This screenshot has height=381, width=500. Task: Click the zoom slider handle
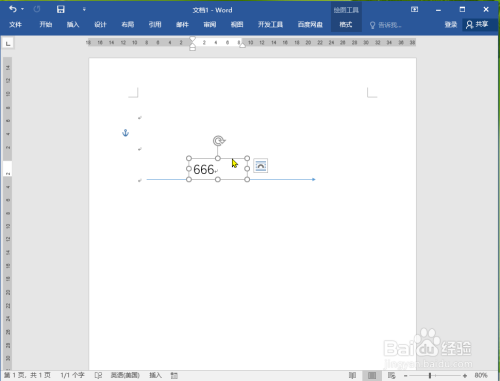430,376
